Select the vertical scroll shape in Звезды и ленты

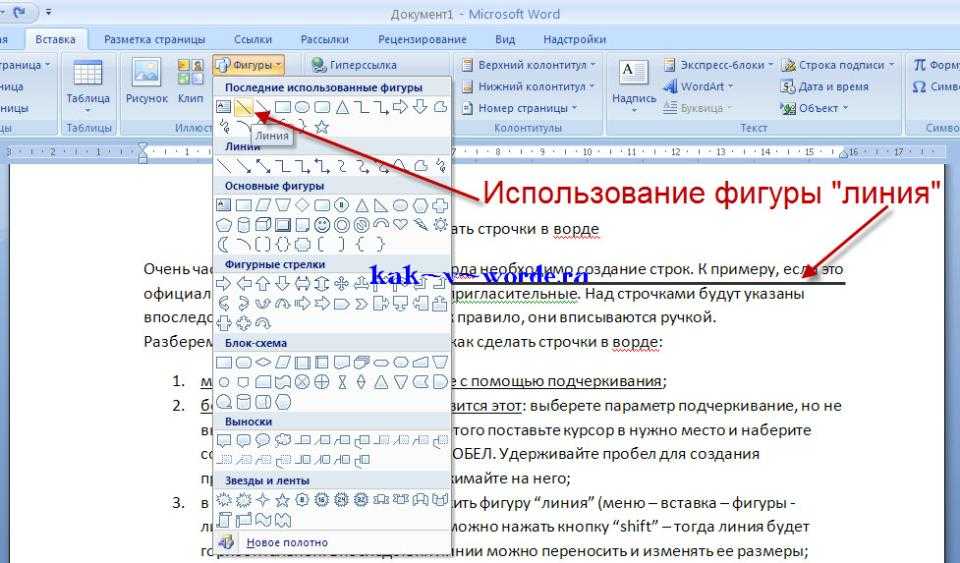click(x=224, y=520)
